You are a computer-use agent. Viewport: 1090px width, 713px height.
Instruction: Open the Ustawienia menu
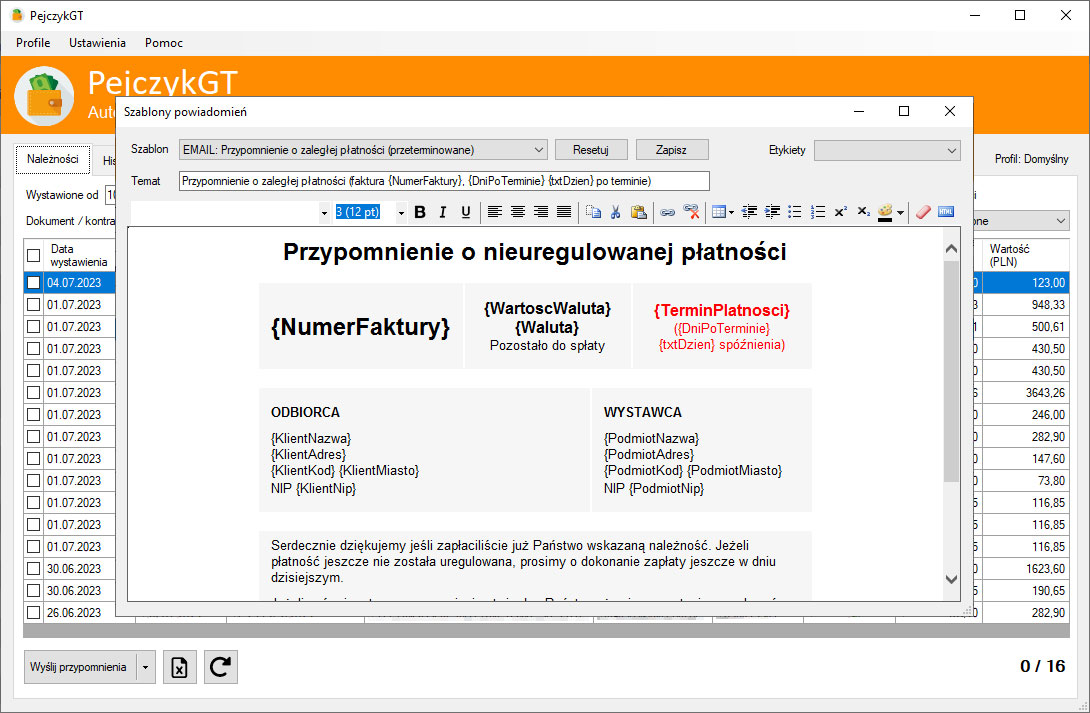point(97,43)
